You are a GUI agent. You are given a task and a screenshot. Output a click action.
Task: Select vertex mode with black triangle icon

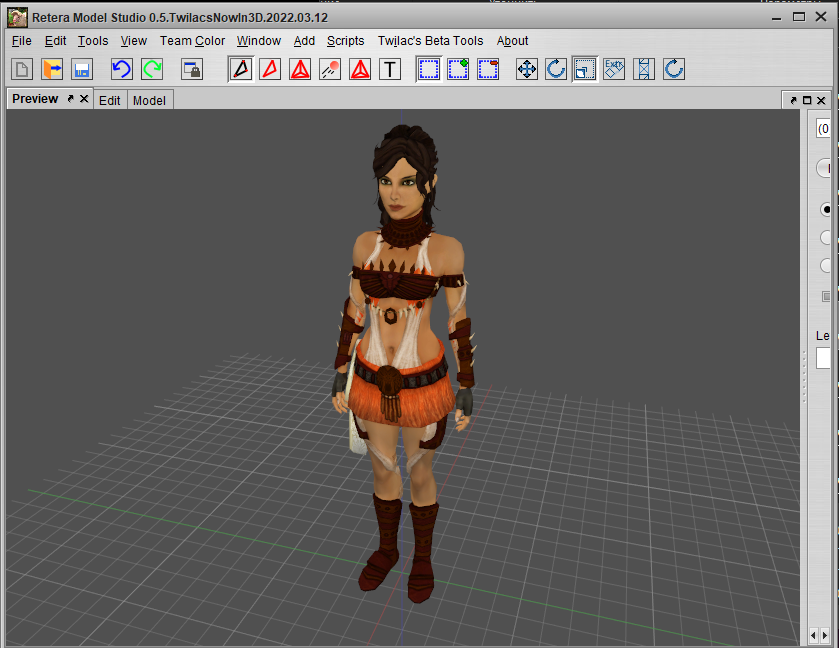(241, 70)
